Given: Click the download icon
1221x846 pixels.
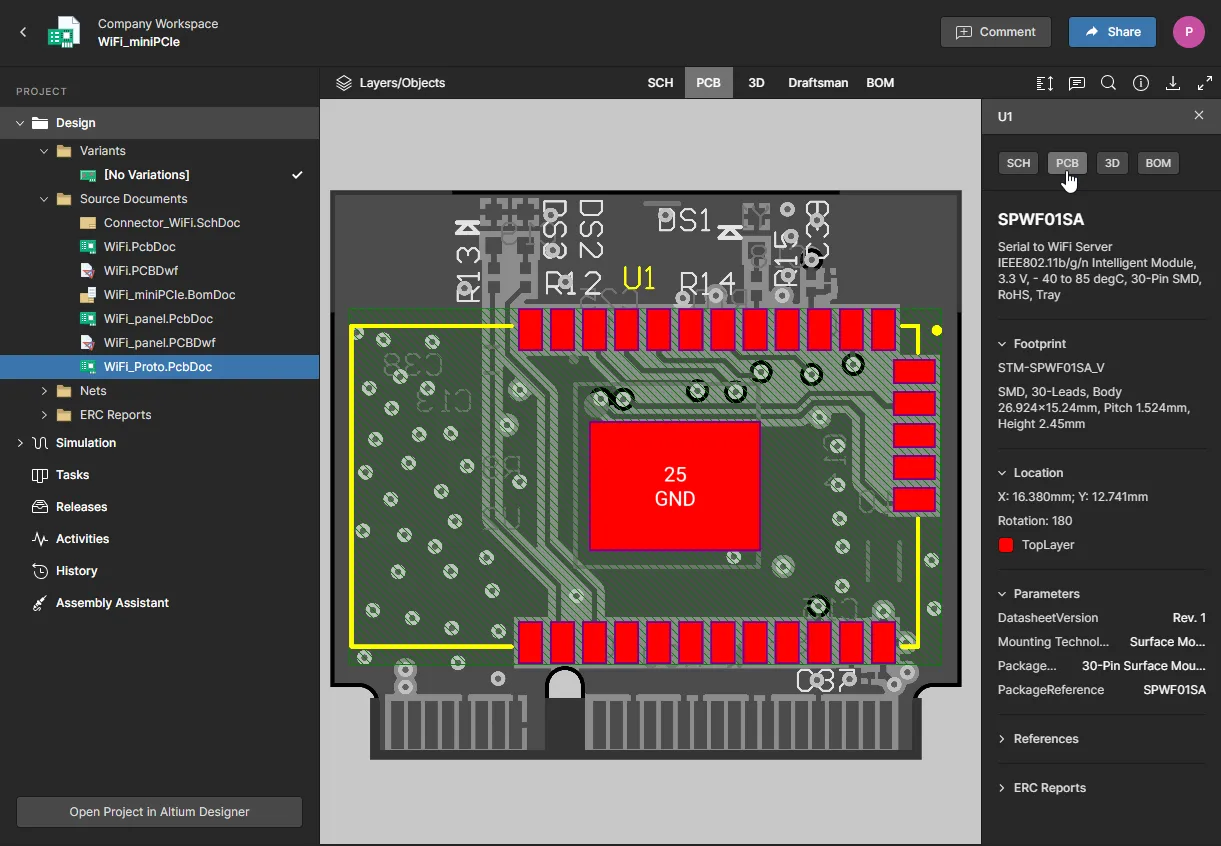Looking at the screenshot, I should click(1173, 83).
